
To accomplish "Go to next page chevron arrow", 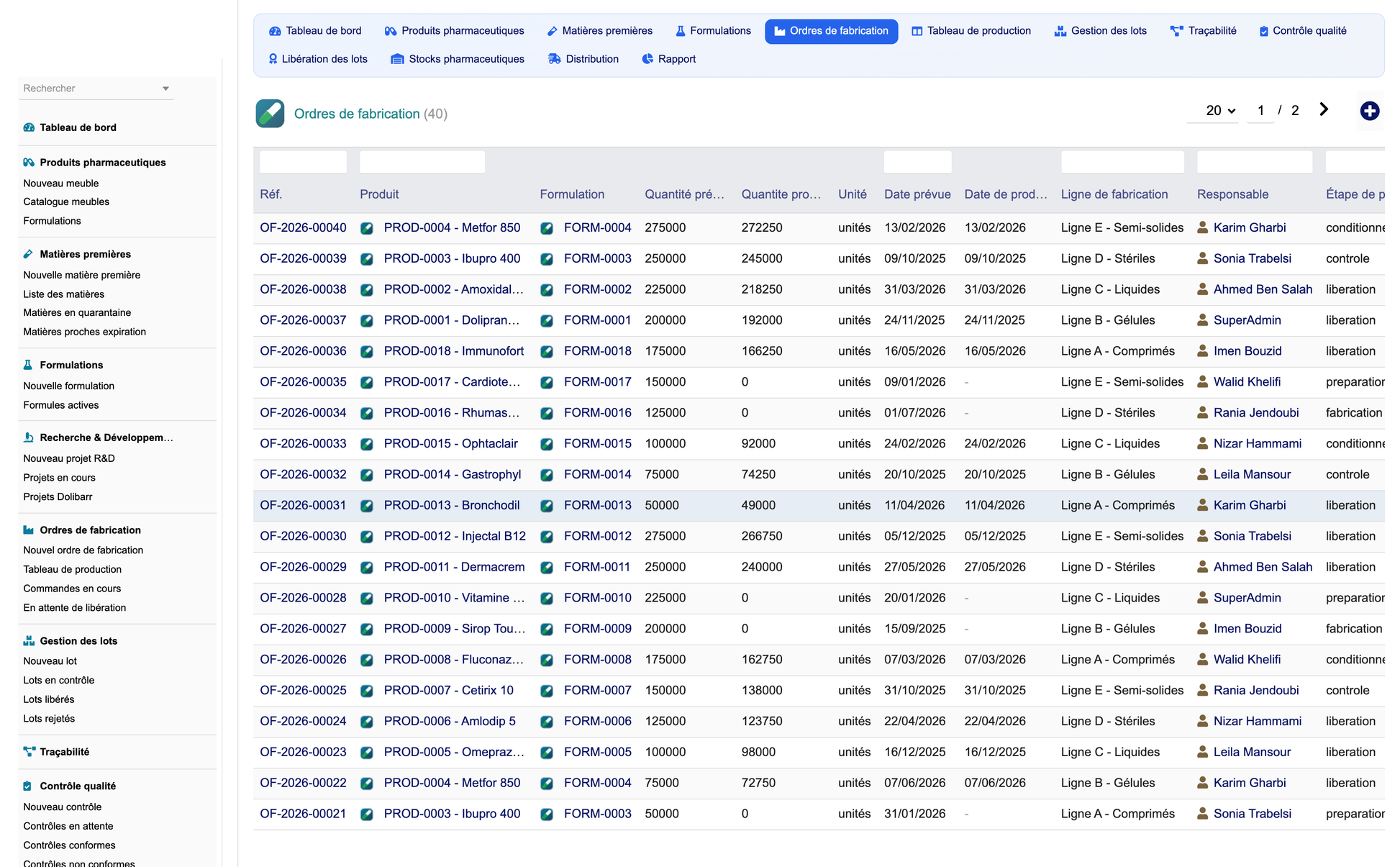I will (1324, 109).
